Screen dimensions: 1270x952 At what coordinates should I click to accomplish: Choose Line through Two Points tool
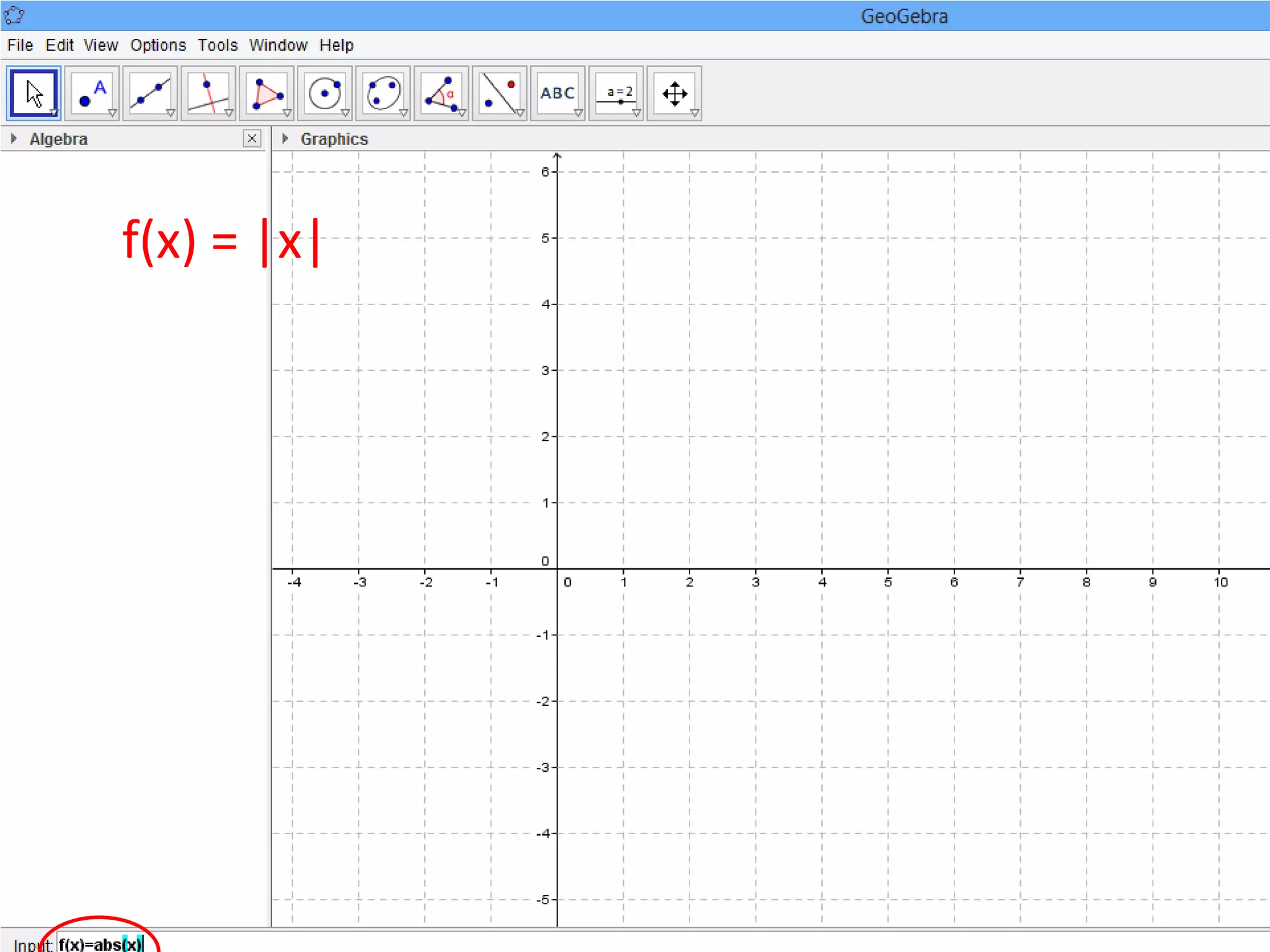tap(150, 93)
